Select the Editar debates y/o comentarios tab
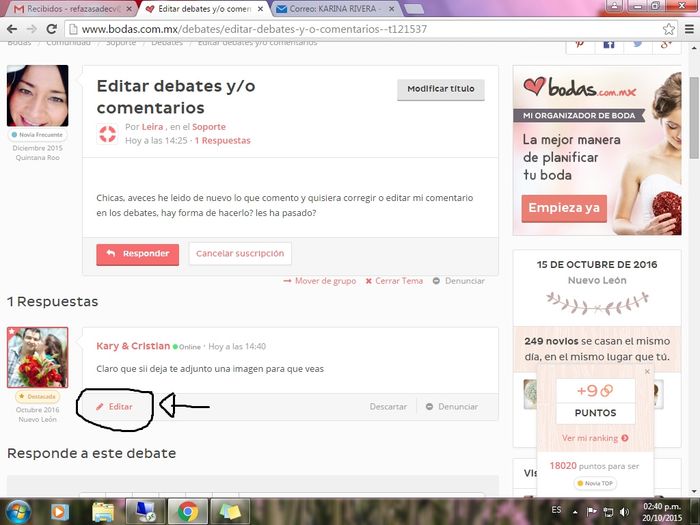 click(203, 9)
